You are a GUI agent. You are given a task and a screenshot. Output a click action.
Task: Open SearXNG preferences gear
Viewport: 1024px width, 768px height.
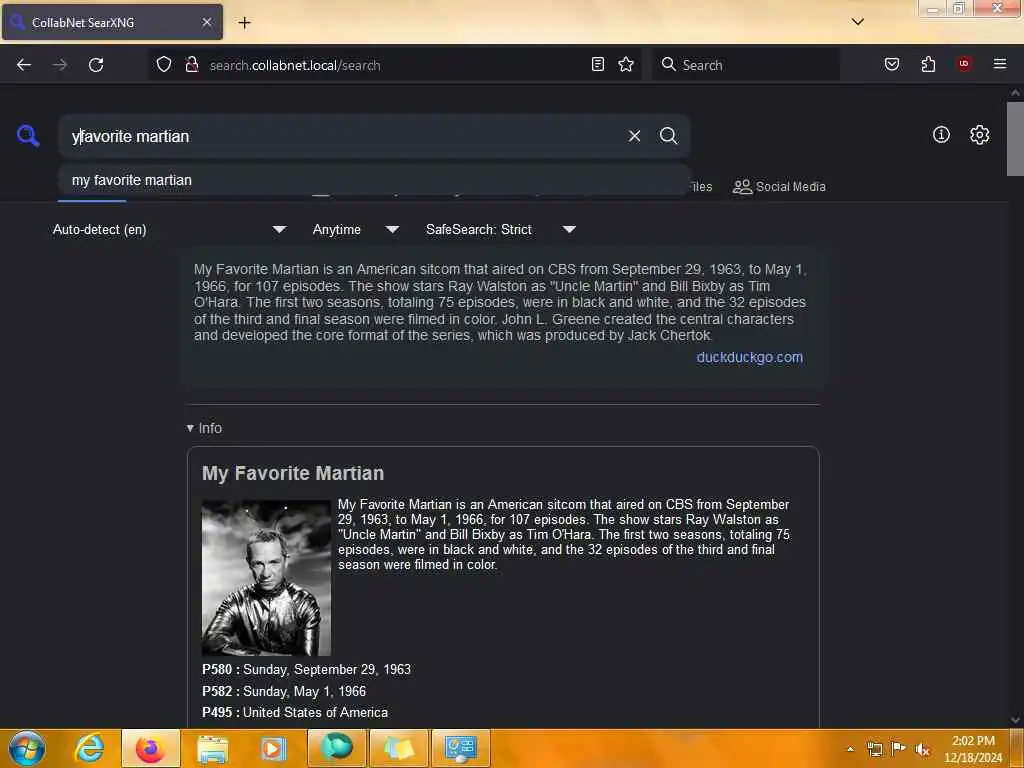coord(979,135)
